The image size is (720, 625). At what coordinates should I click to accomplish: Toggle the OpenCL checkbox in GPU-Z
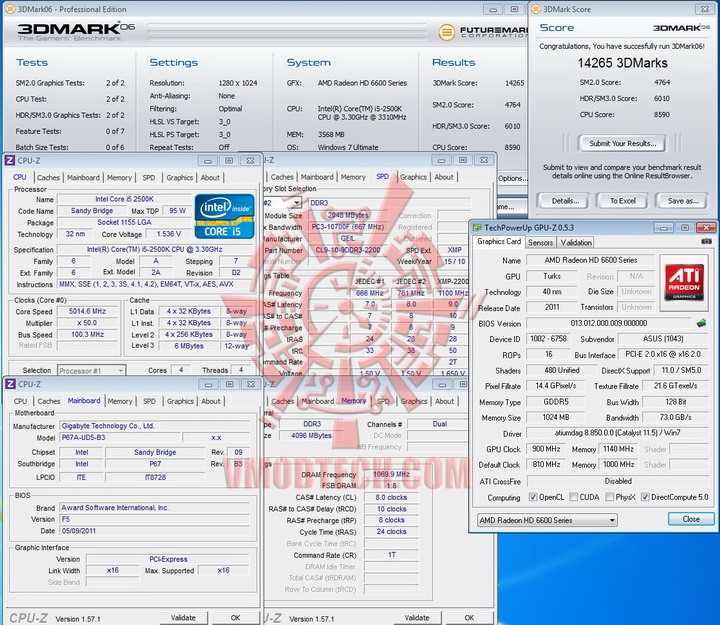pyautogui.click(x=533, y=497)
